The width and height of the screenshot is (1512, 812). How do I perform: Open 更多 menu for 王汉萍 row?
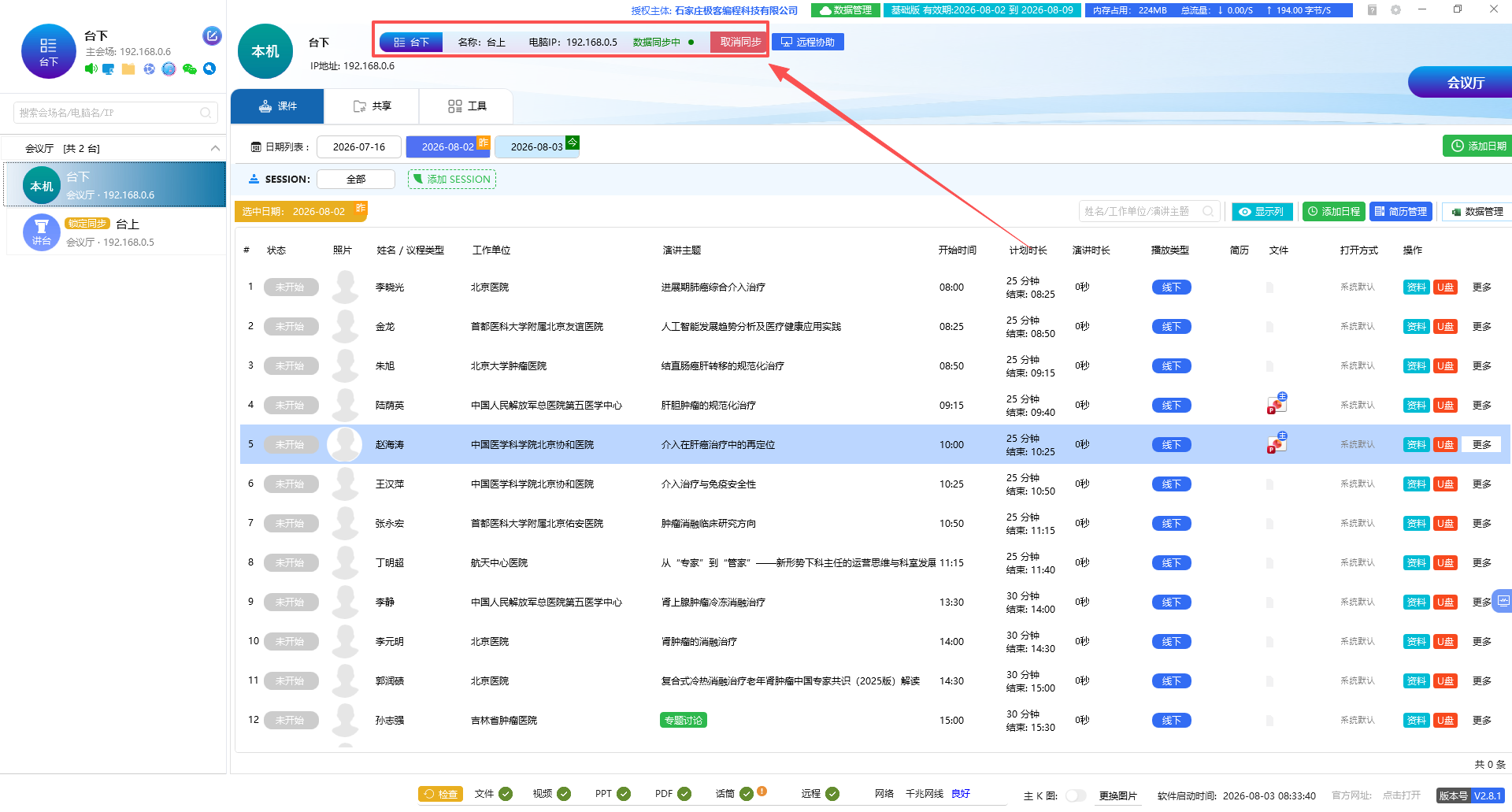coord(1481,484)
